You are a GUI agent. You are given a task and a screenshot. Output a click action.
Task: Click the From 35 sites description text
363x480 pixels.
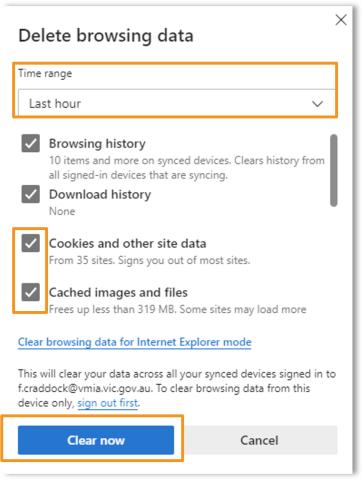(149, 260)
